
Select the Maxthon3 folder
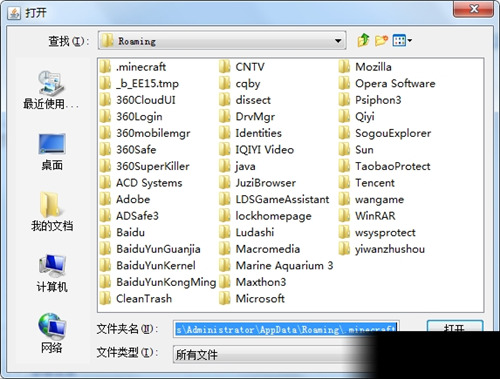point(253,282)
